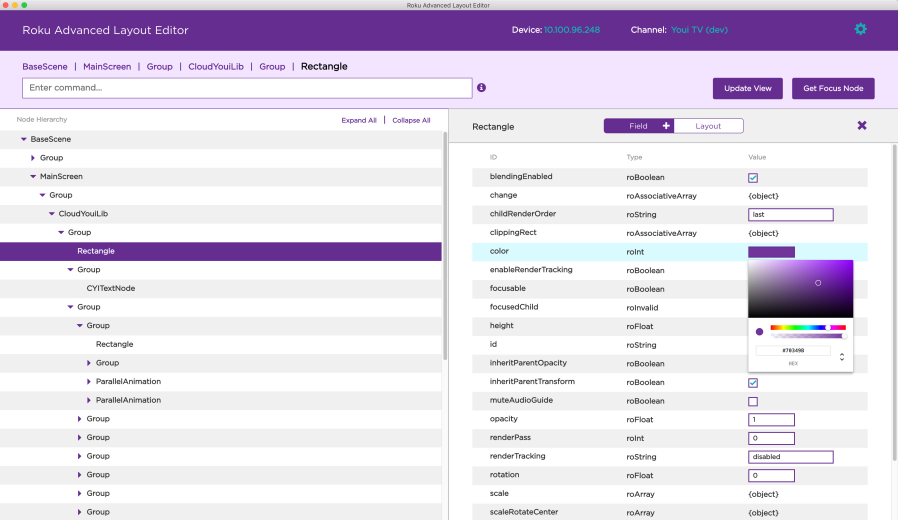Click the clippingRect {object} value
Screen dimensions: 898x520
(763, 233)
